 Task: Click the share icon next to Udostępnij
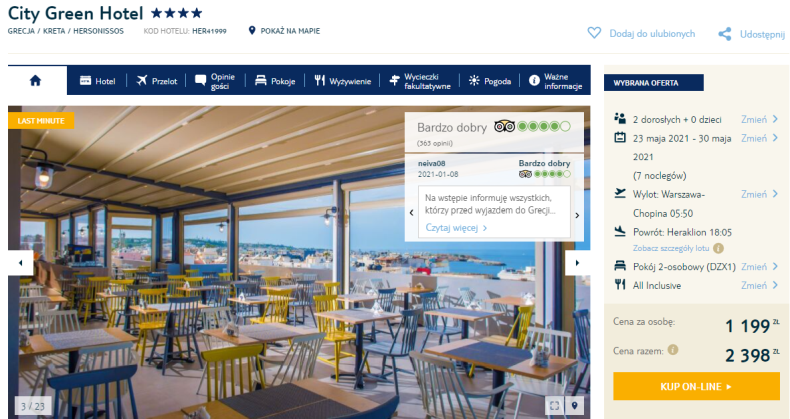[725, 34]
